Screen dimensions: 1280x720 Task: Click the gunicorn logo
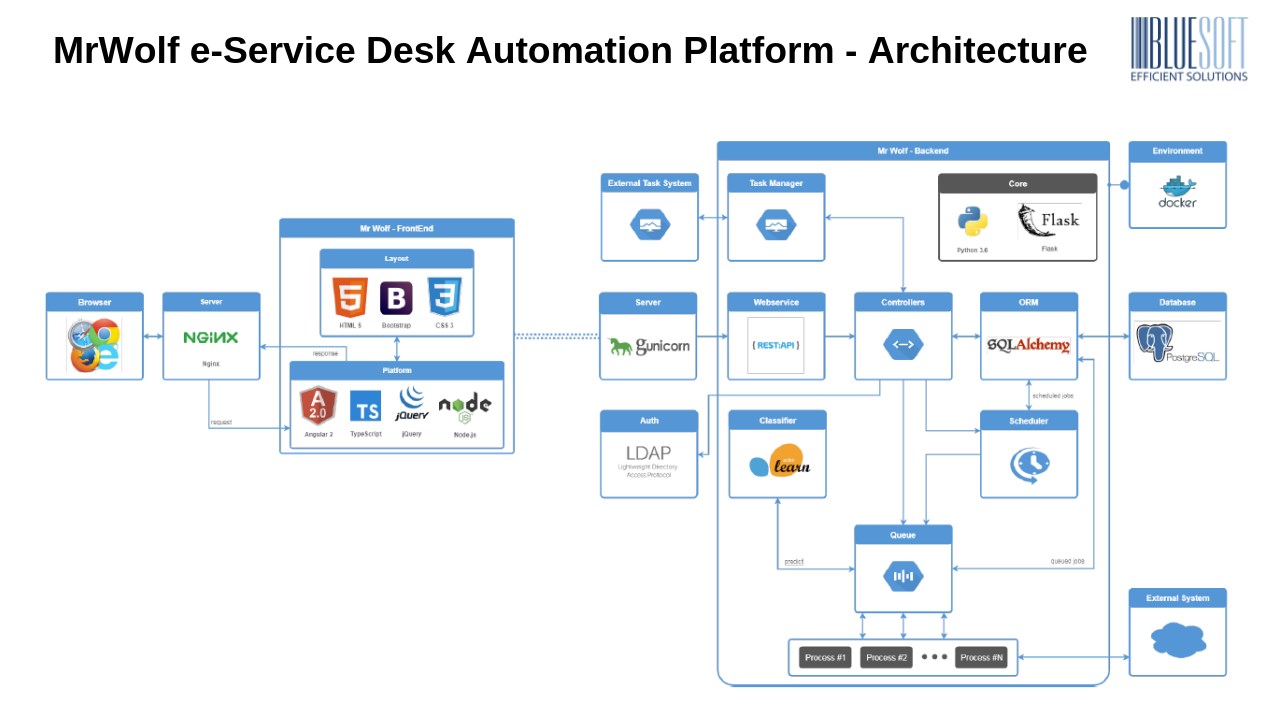649,346
